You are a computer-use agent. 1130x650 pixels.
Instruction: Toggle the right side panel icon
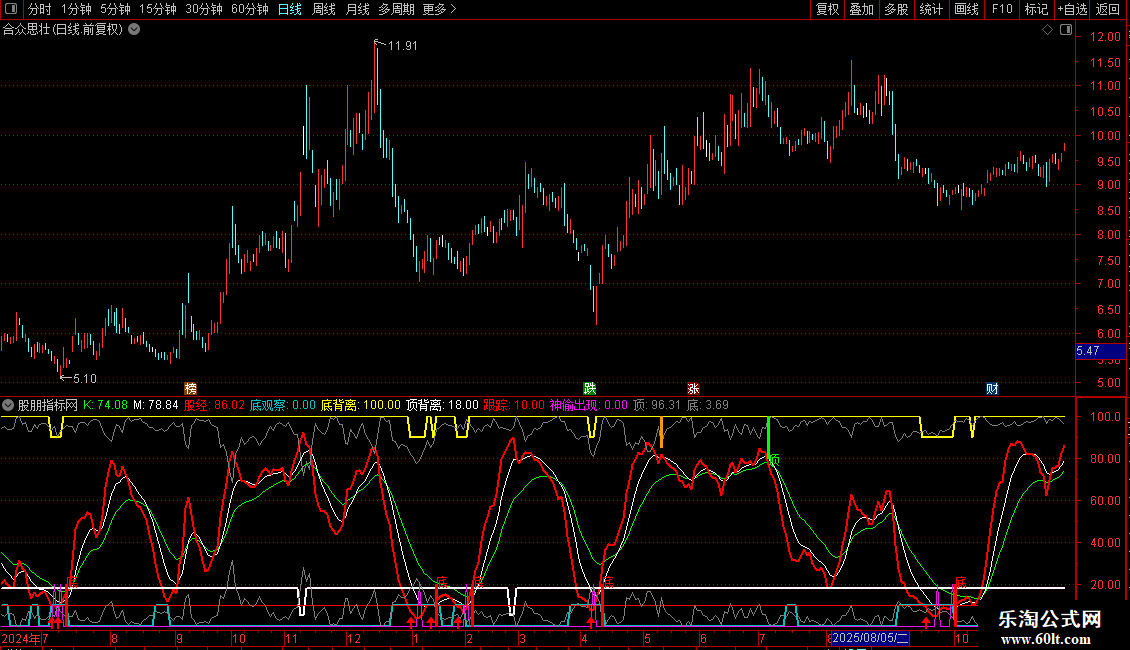click(1065, 30)
